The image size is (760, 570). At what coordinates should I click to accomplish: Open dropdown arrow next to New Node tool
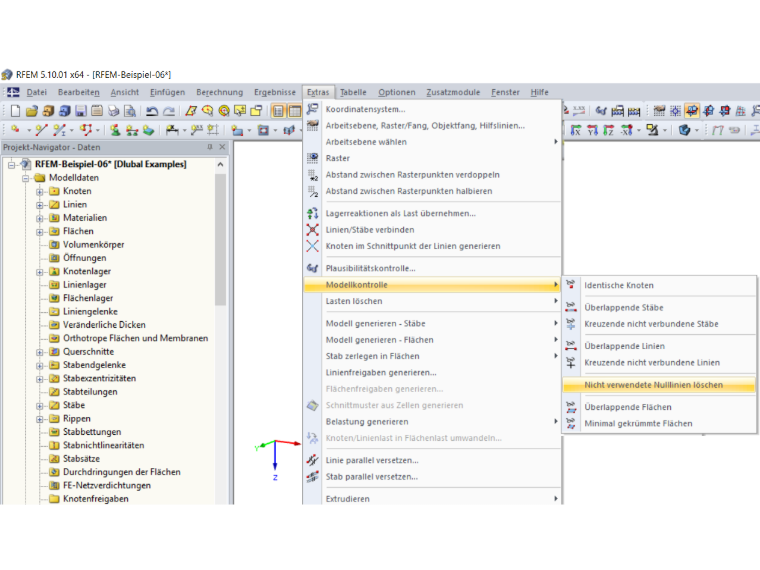click(29, 130)
